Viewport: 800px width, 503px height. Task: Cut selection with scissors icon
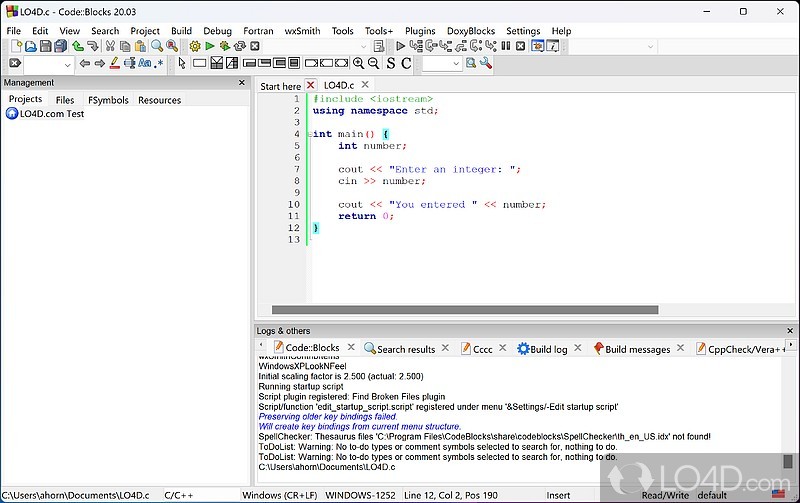(x=110, y=46)
